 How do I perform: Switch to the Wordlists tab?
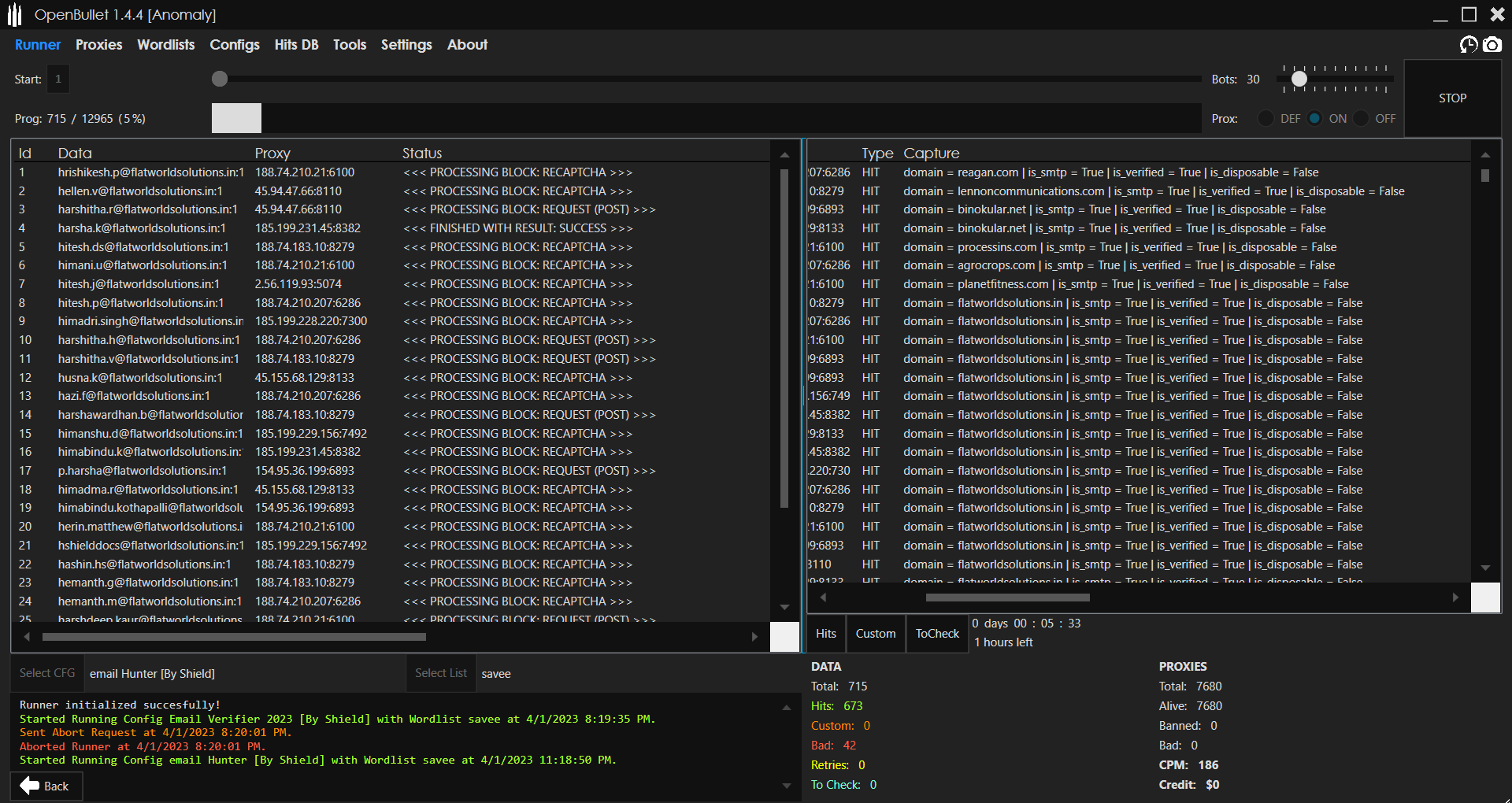pos(166,45)
